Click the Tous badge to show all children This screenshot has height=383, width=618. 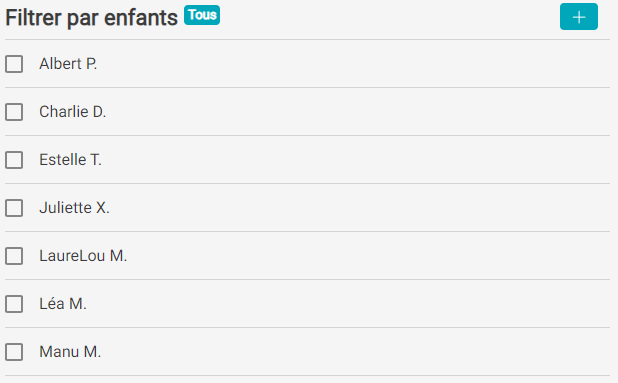click(202, 15)
